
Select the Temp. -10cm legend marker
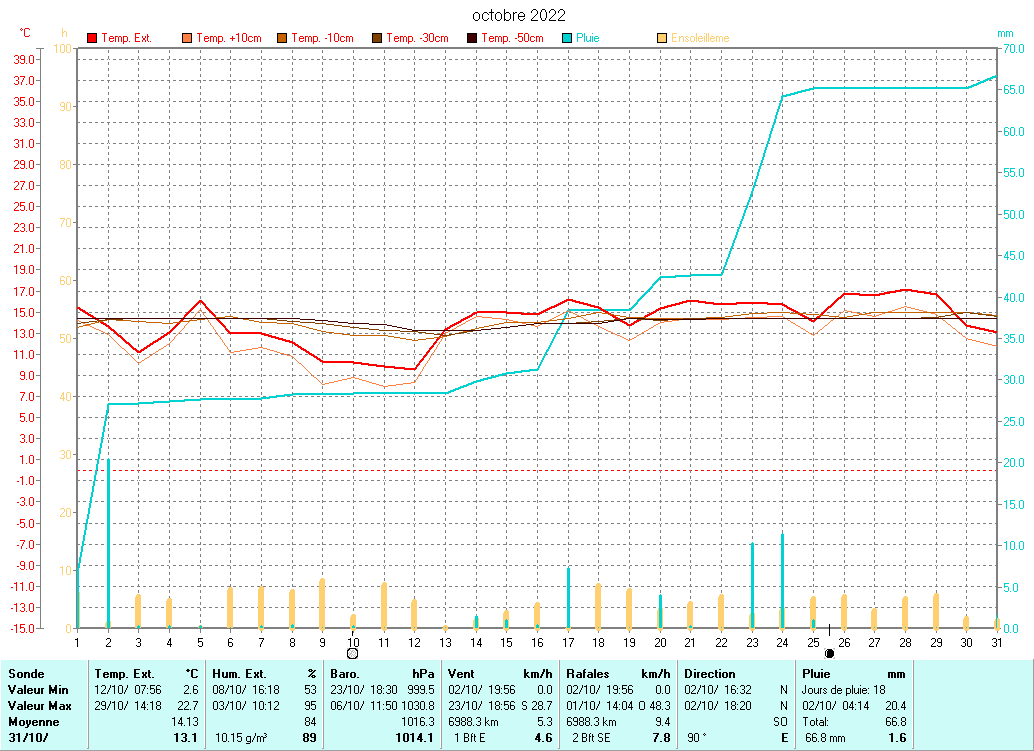click(x=282, y=38)
